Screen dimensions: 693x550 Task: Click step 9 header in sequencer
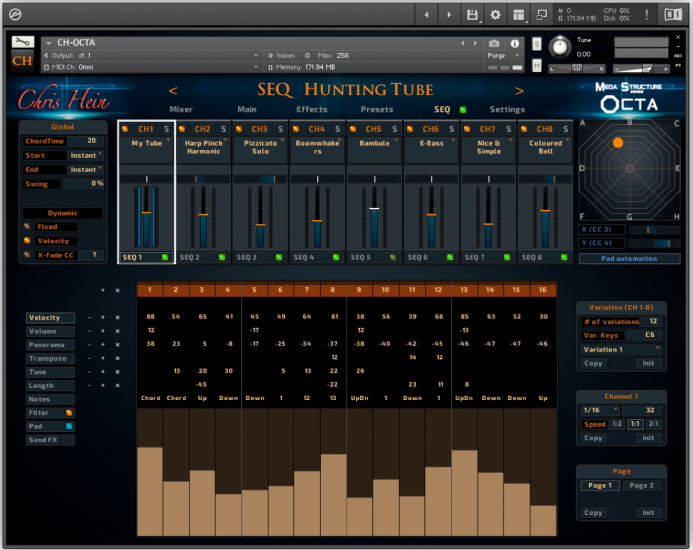(x=359, y=290)
